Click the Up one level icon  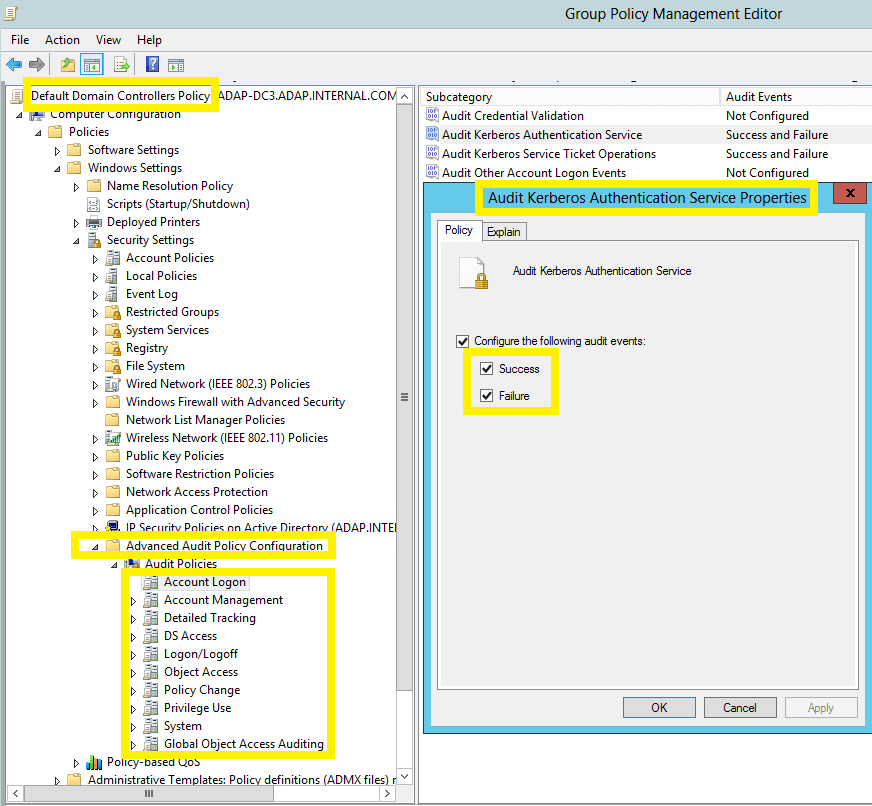tap(68, 63)
